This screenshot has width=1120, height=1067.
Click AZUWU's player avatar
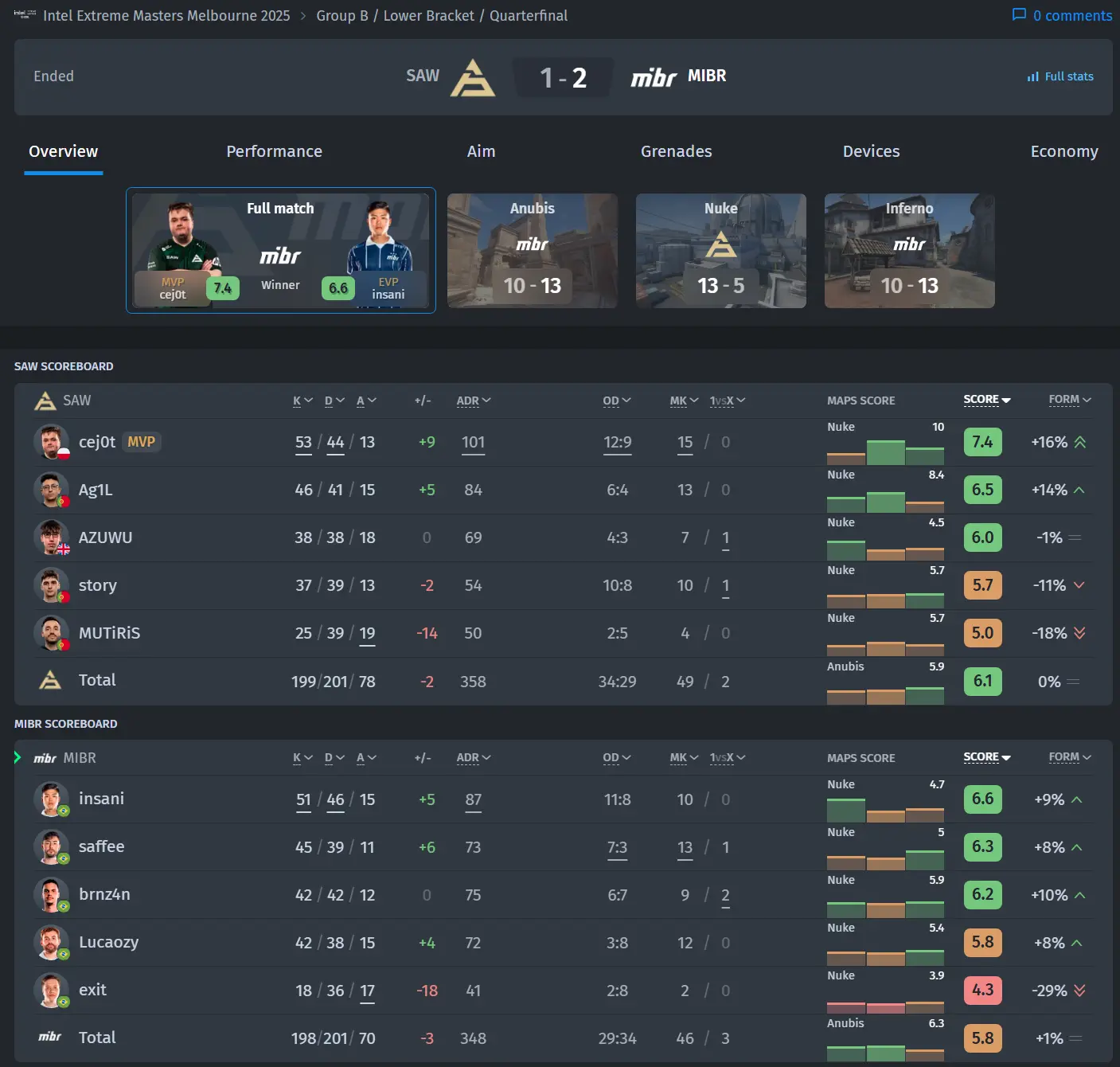(x=52, y=537)
